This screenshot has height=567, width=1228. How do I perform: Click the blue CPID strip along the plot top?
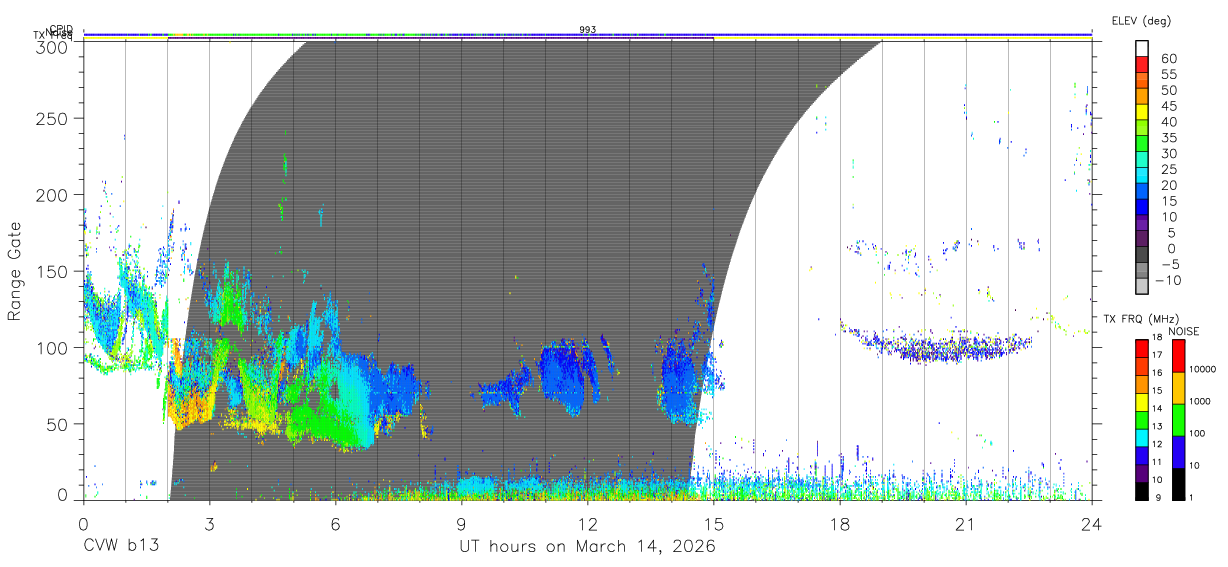point(587,34)
